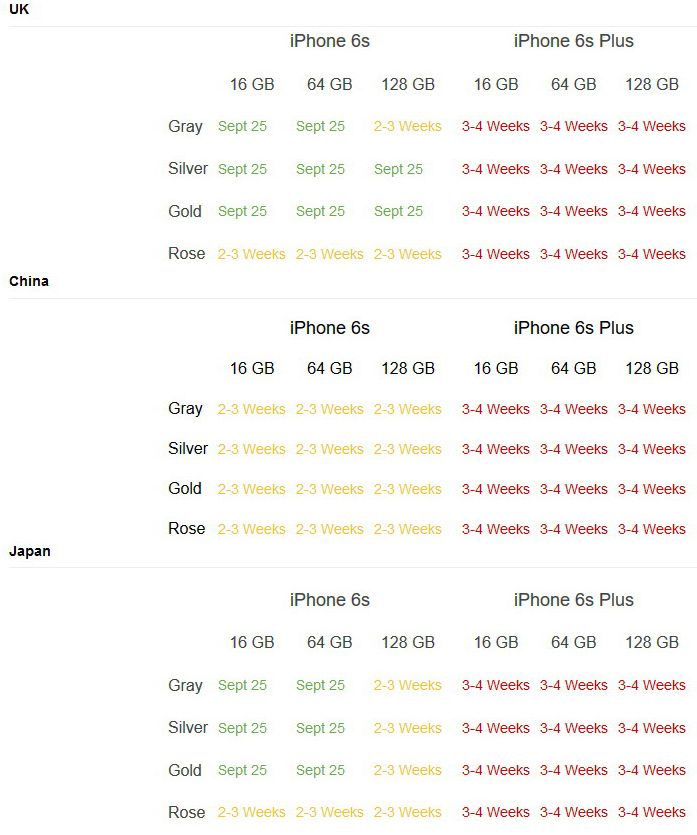This screenshot has width=697, height=835.
Task: Click the Rose row label in Japan table
Action: [187, 813]
